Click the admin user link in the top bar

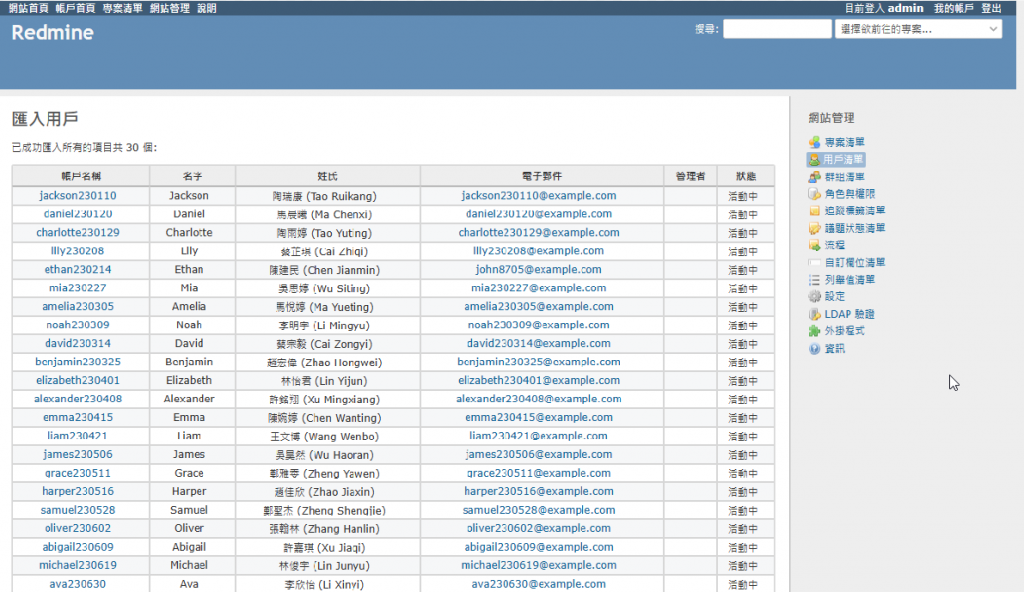[x=905, y=8]
